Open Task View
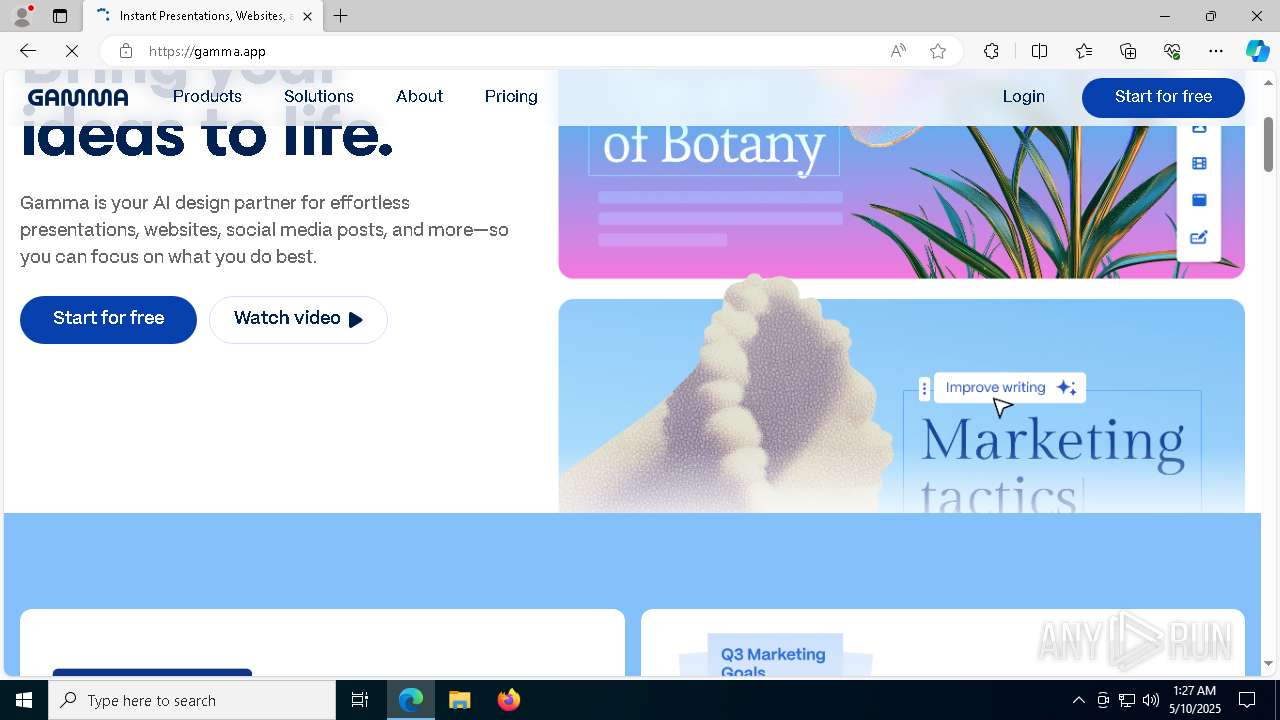This screenshot has width=1280, height=720. 360,700
